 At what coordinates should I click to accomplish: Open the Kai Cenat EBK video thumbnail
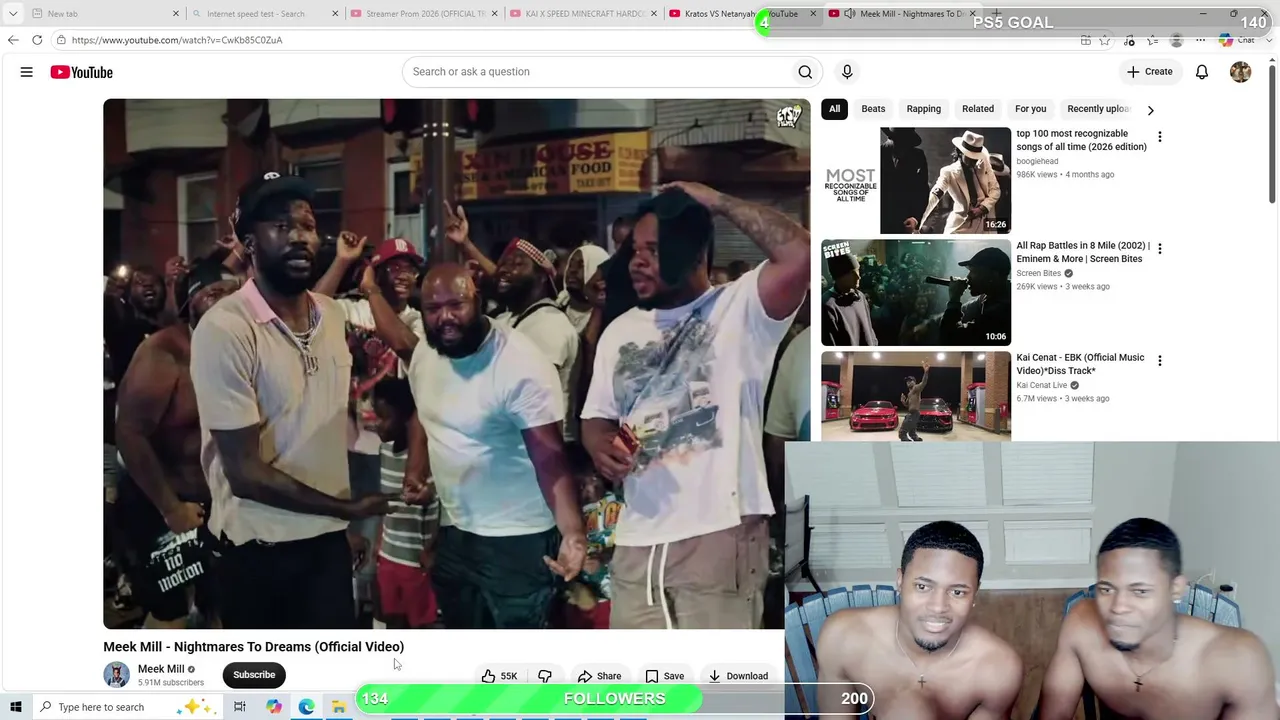coord(916,396)
